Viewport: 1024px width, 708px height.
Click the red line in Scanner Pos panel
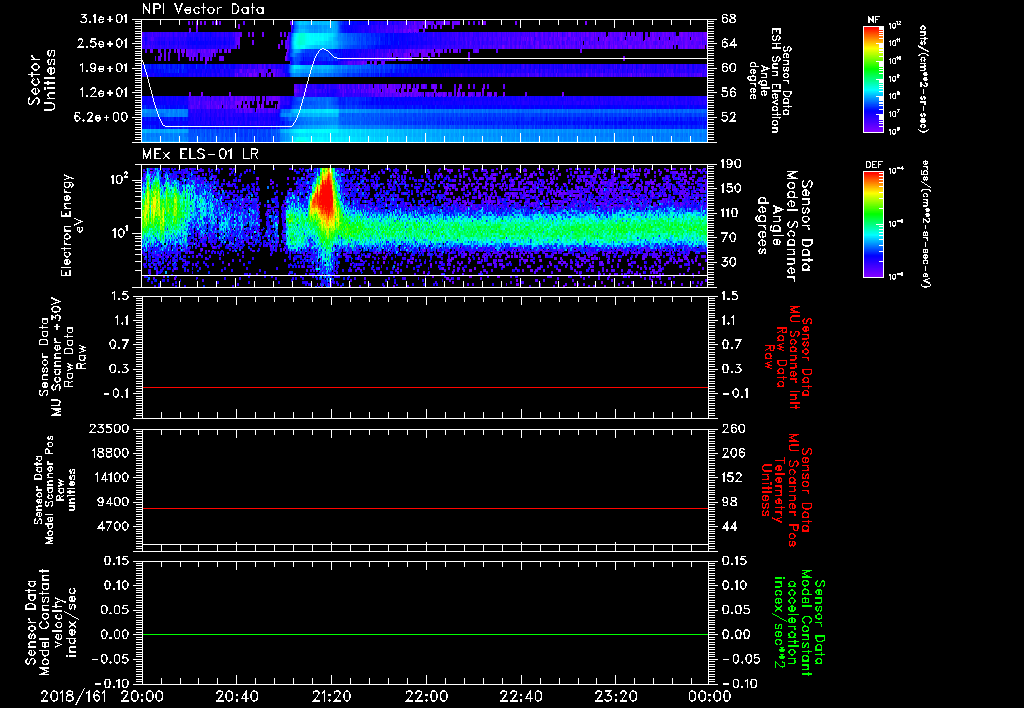coord(424,508)
